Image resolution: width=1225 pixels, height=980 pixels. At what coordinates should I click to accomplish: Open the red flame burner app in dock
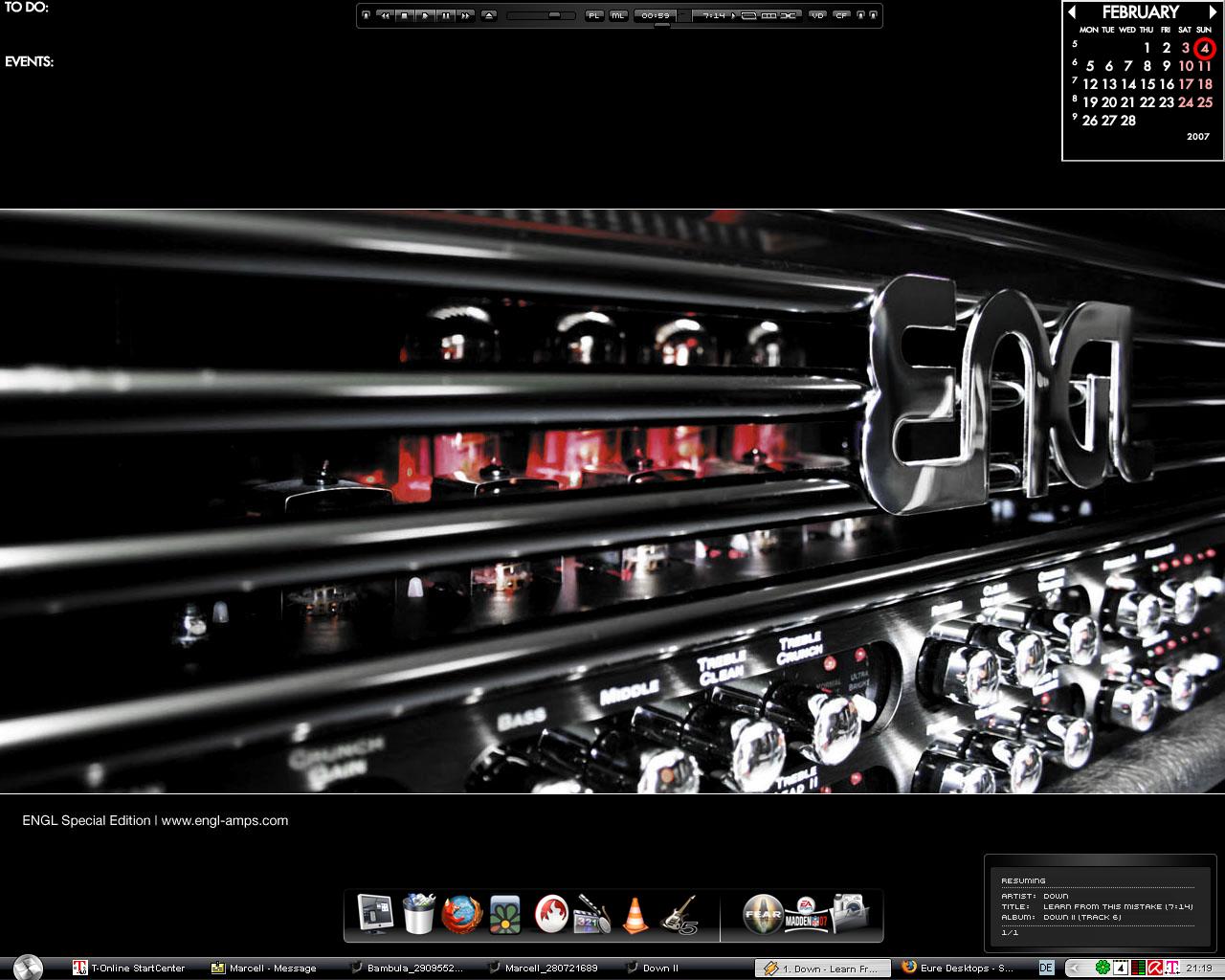click(550, 914)
